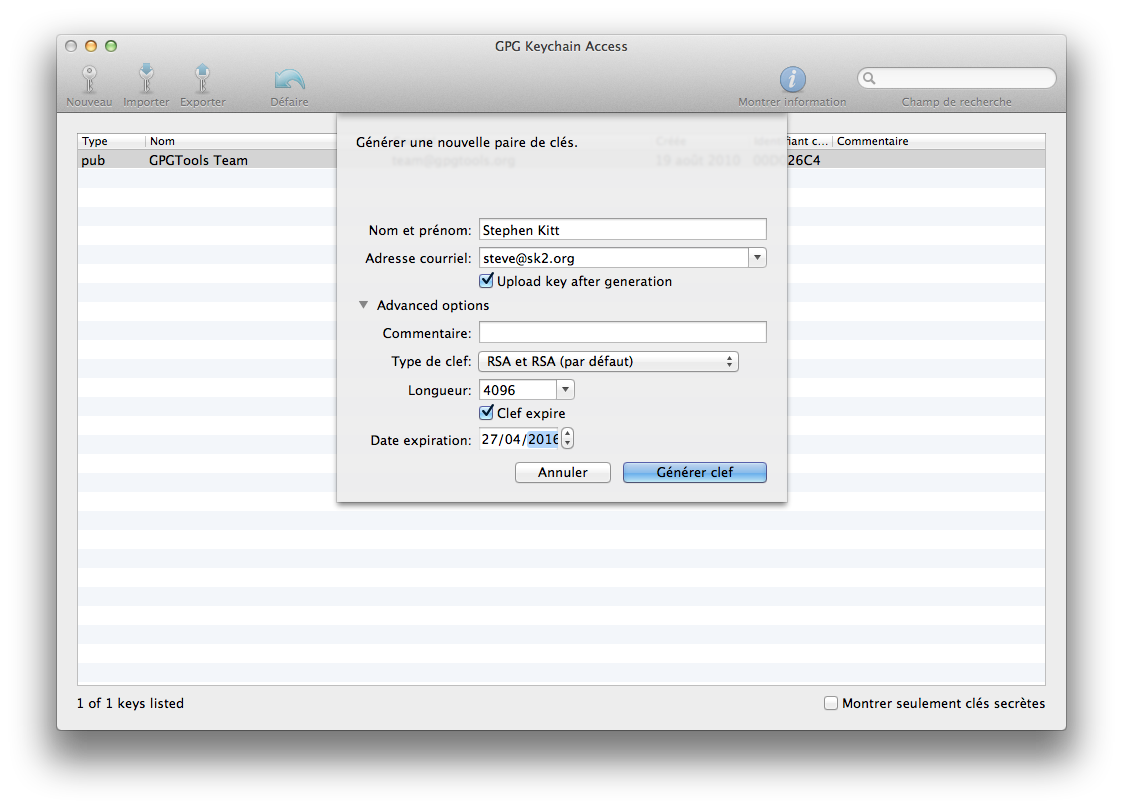Click the Importer toolbar icon
1123x809 pixels.
146,79
